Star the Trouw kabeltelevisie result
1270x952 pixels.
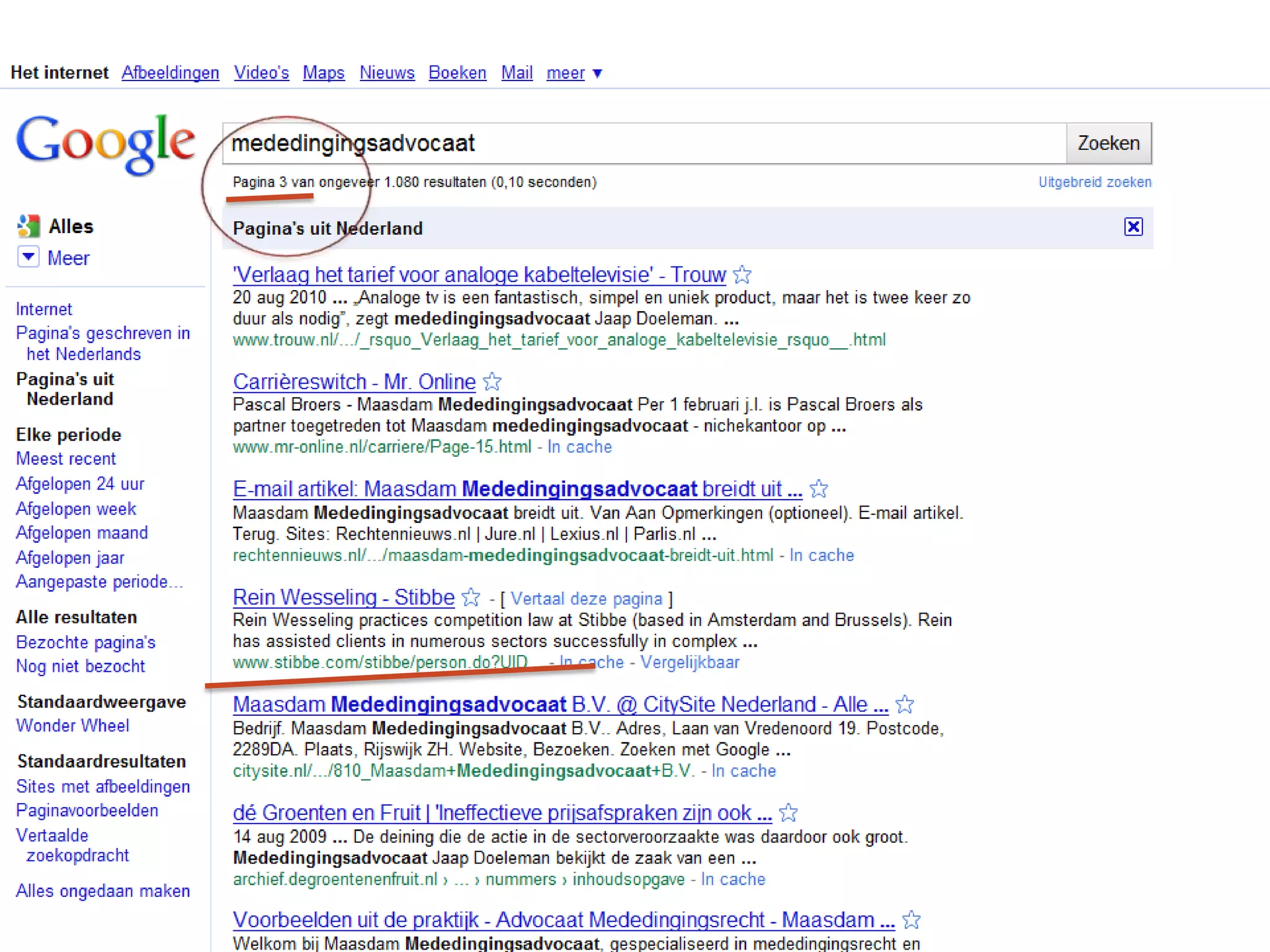[742, 274]
